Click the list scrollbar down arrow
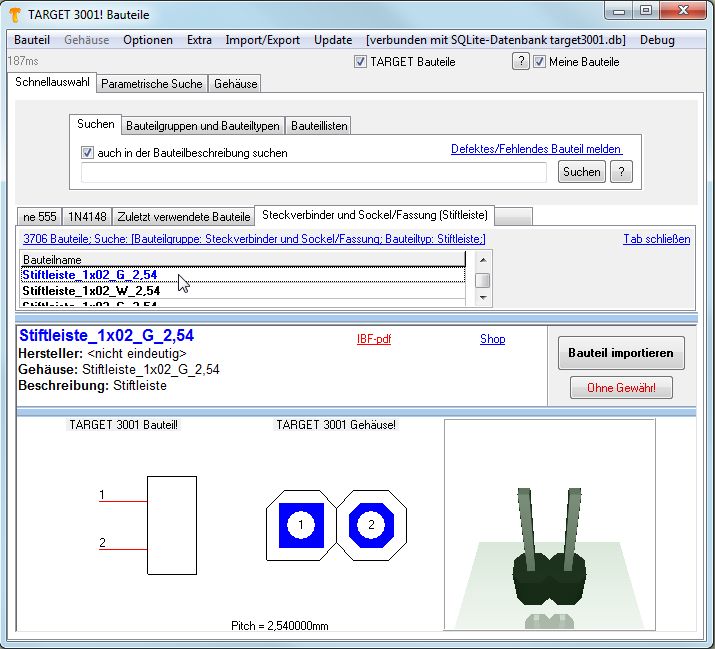715x649 pixels. (x=482, y=299)
